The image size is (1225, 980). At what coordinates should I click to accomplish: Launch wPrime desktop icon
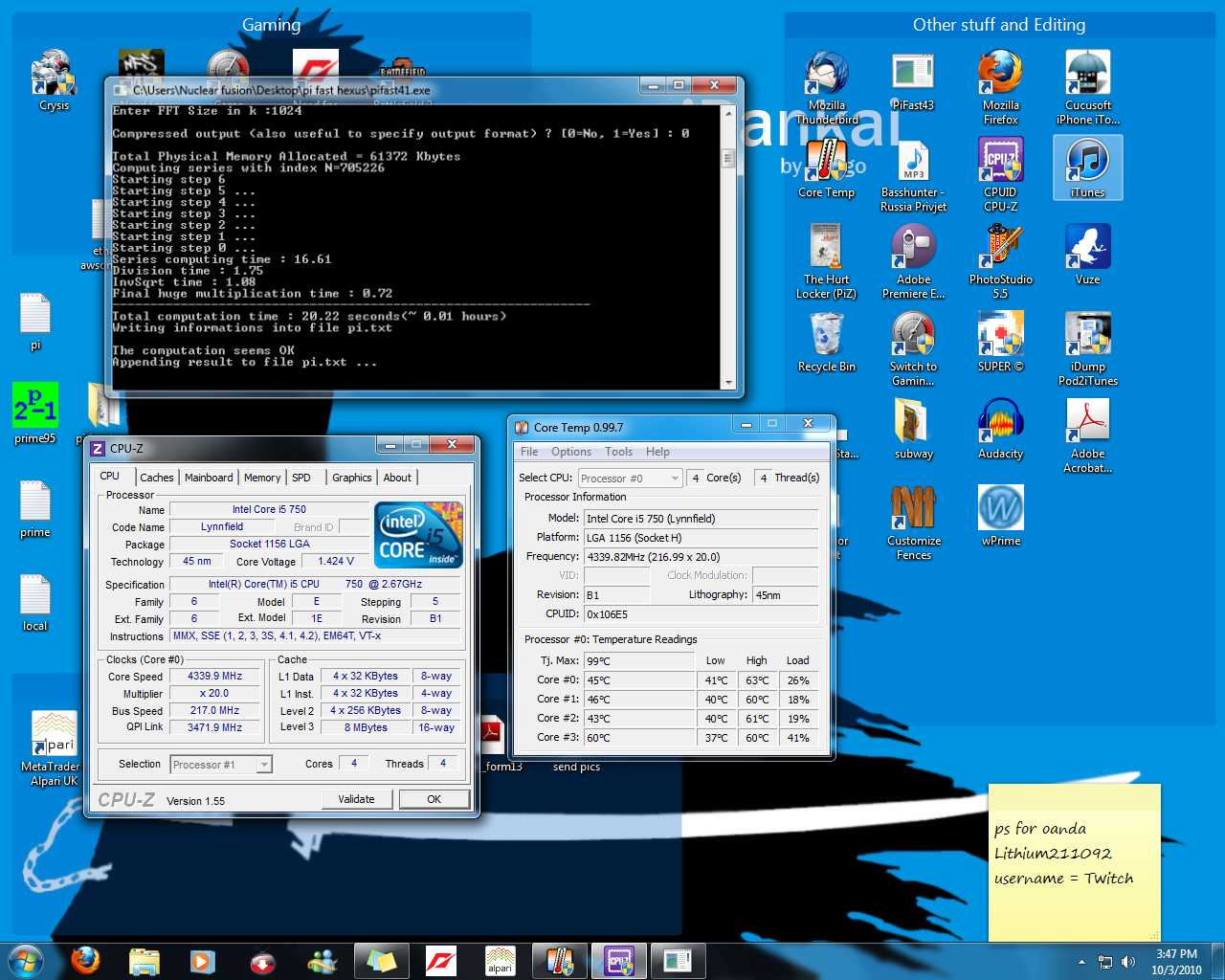pyautogui.click(x=1001, y=517)
